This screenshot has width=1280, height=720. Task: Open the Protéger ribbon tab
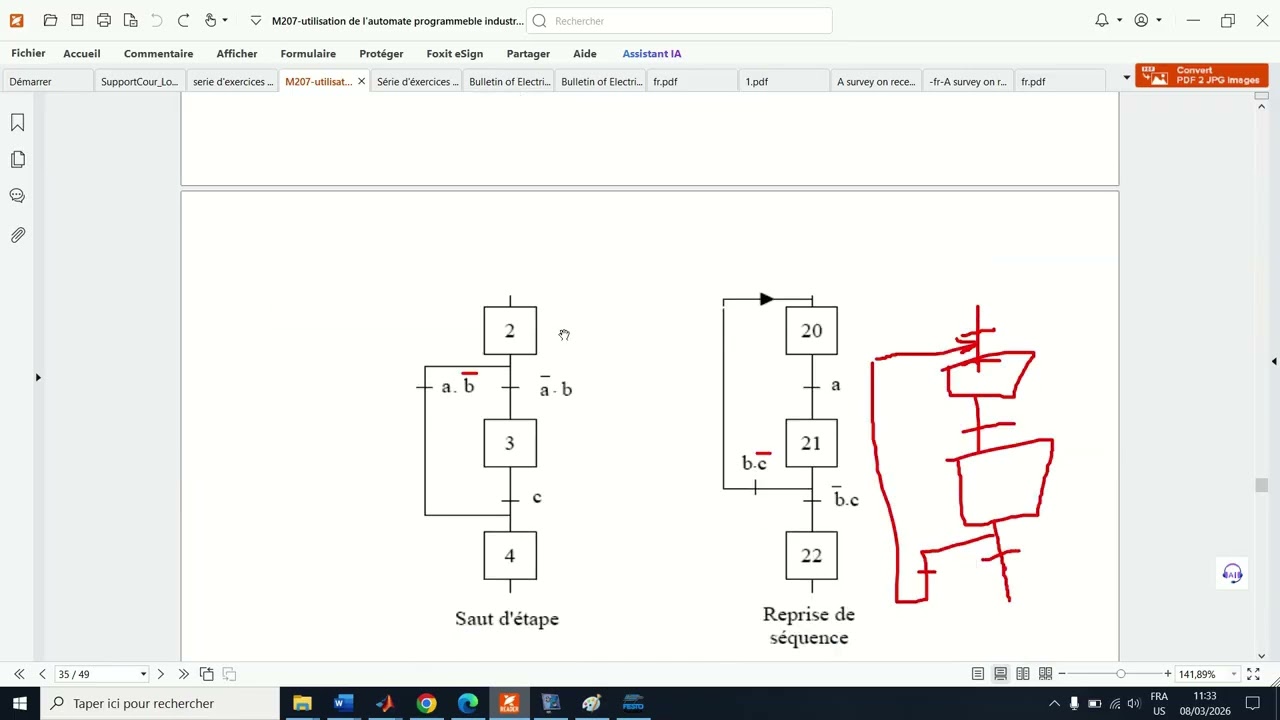point(381,54)
